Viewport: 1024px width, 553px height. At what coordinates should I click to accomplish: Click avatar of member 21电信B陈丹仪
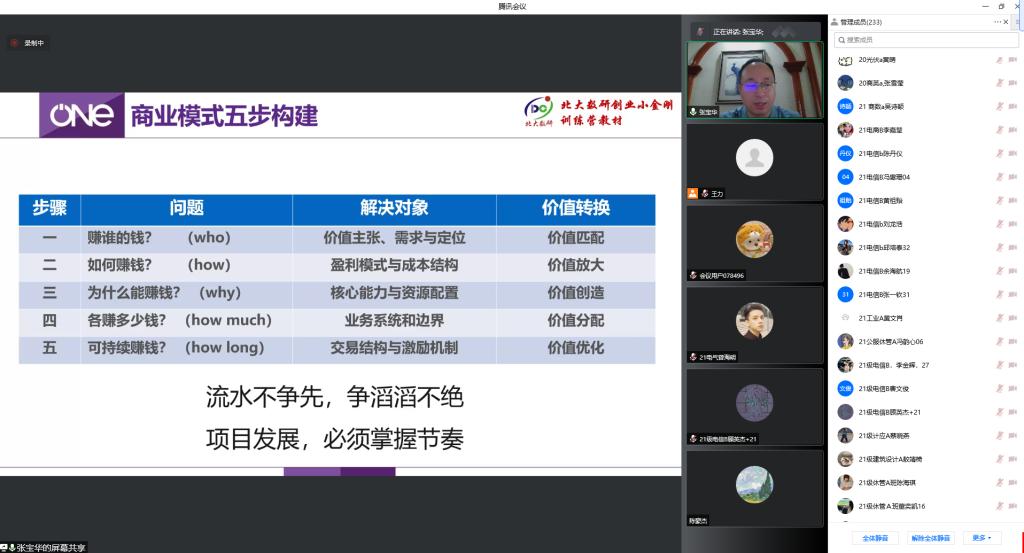(x=845, y=153)
